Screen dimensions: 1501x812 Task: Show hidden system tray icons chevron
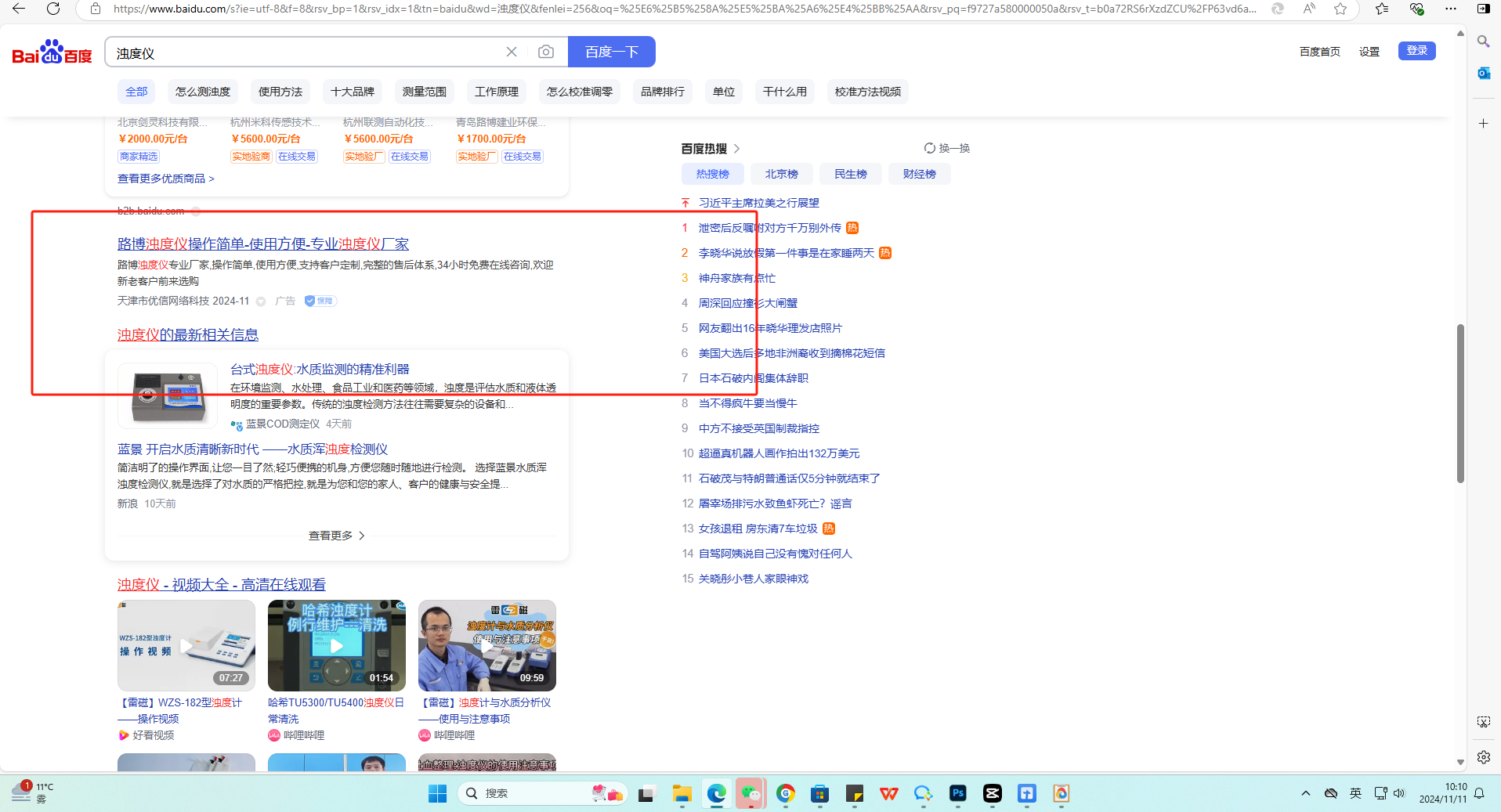[1305, 793]
